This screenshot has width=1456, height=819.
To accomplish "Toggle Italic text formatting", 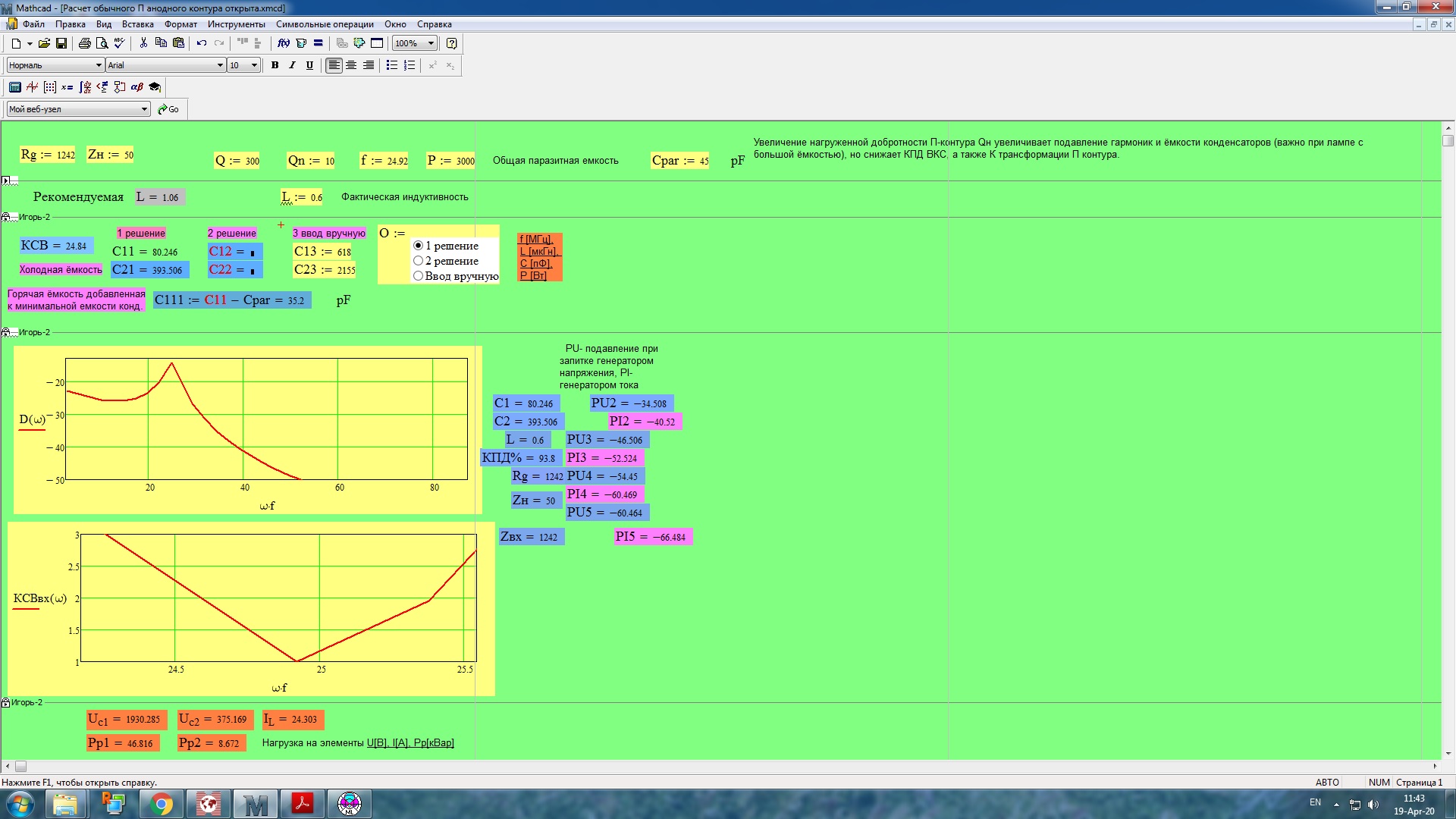I will (x=293, y=65).
